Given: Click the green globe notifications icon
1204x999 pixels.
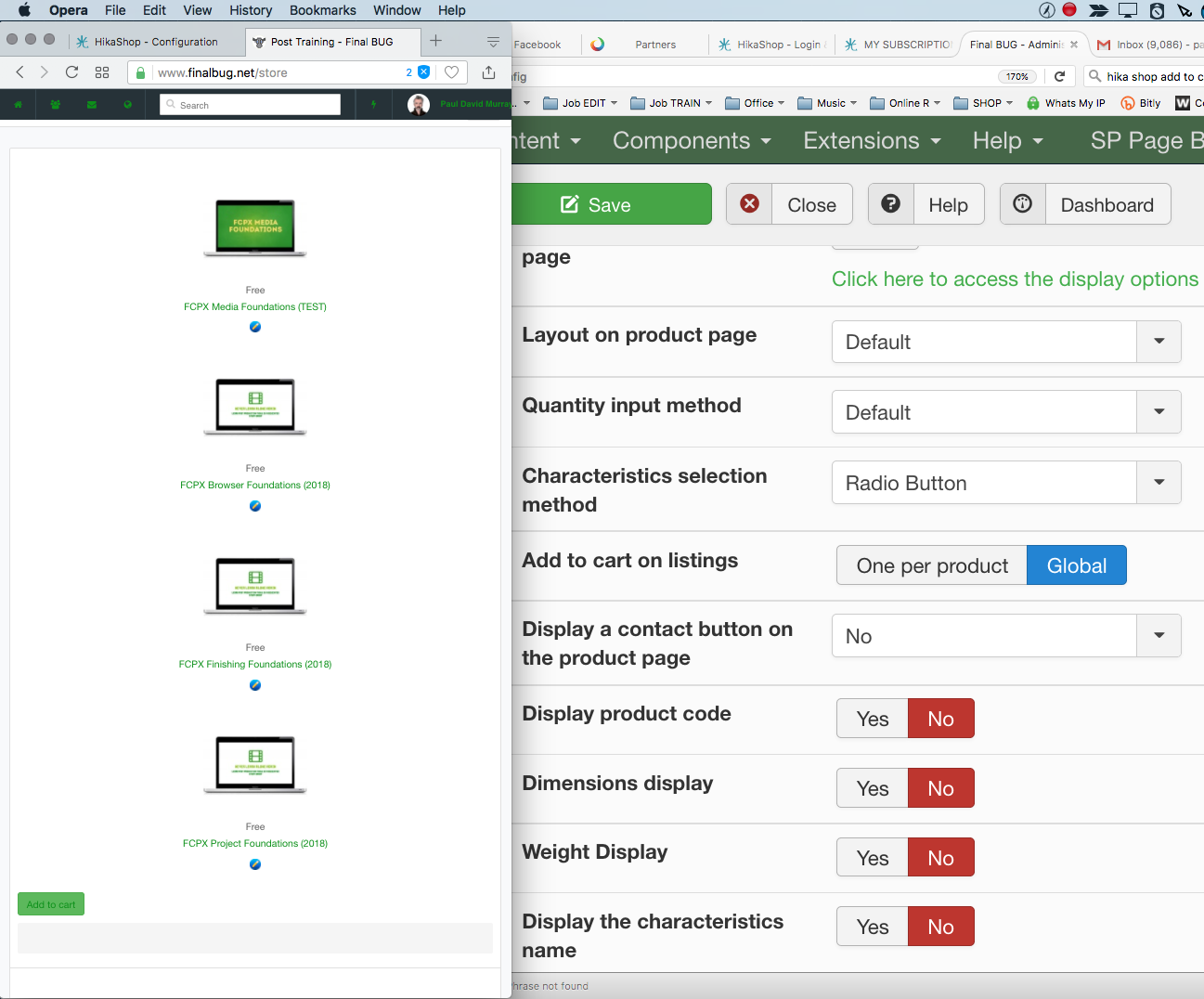Looking at the screenshot, I should (x=128, y=104).
